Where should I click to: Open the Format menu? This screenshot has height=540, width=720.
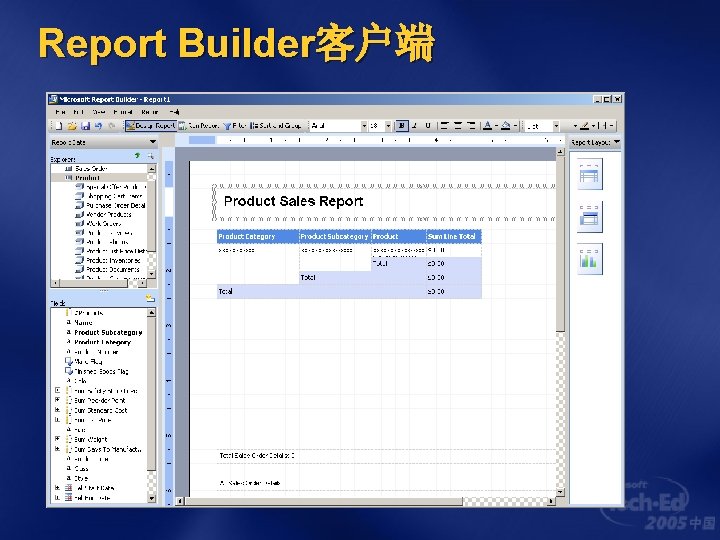click(x=123, y=112)
